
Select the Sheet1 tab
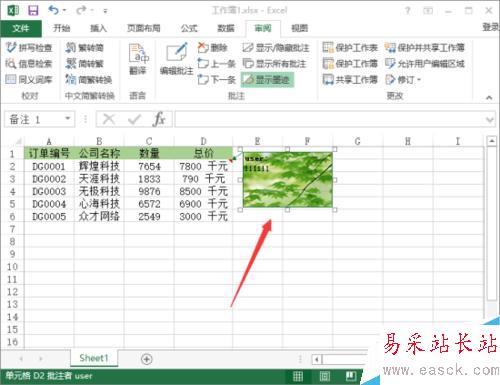pyautogui.click(x=94, y=358)
